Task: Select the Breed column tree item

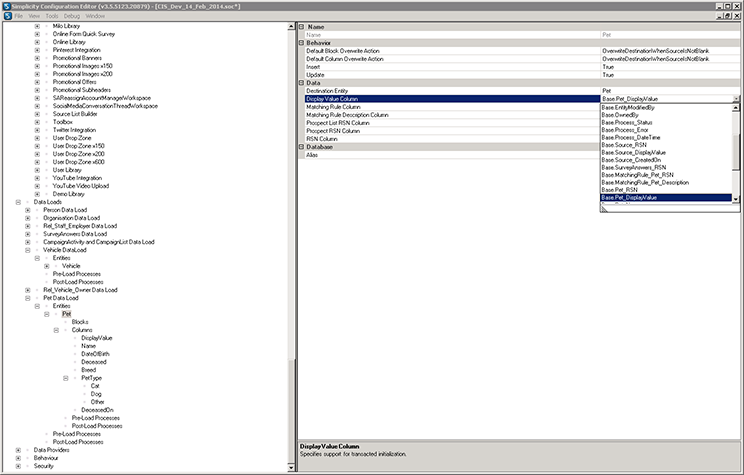Action: click(89, 370)
